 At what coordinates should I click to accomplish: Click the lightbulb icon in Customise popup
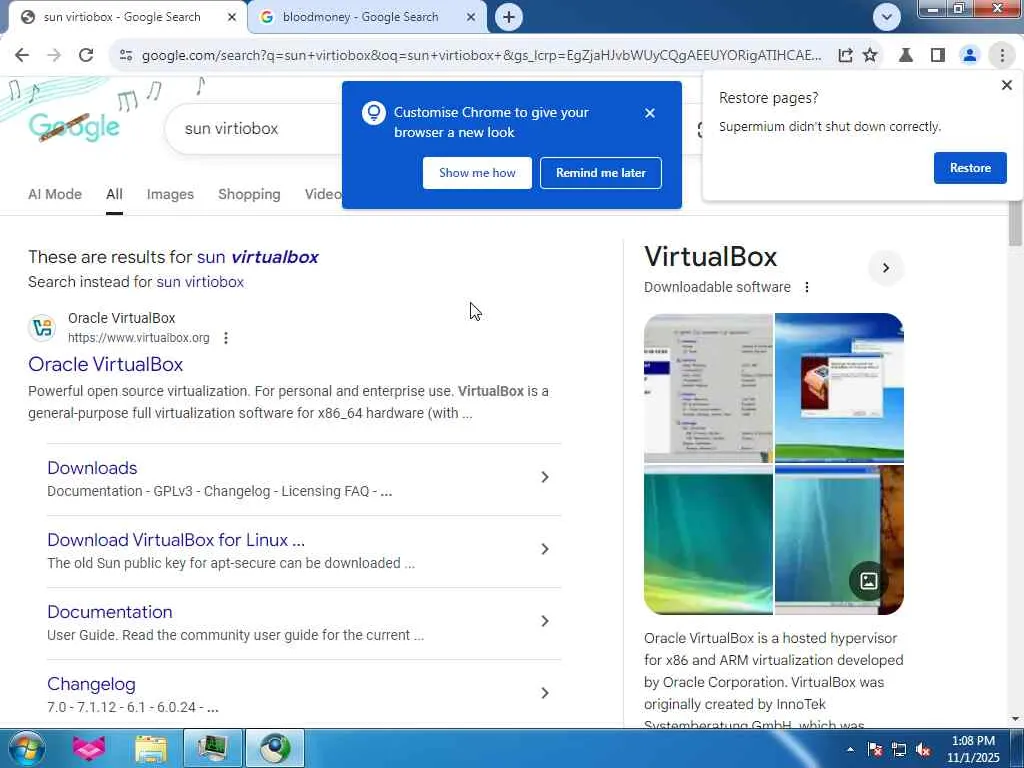[374, 113]
